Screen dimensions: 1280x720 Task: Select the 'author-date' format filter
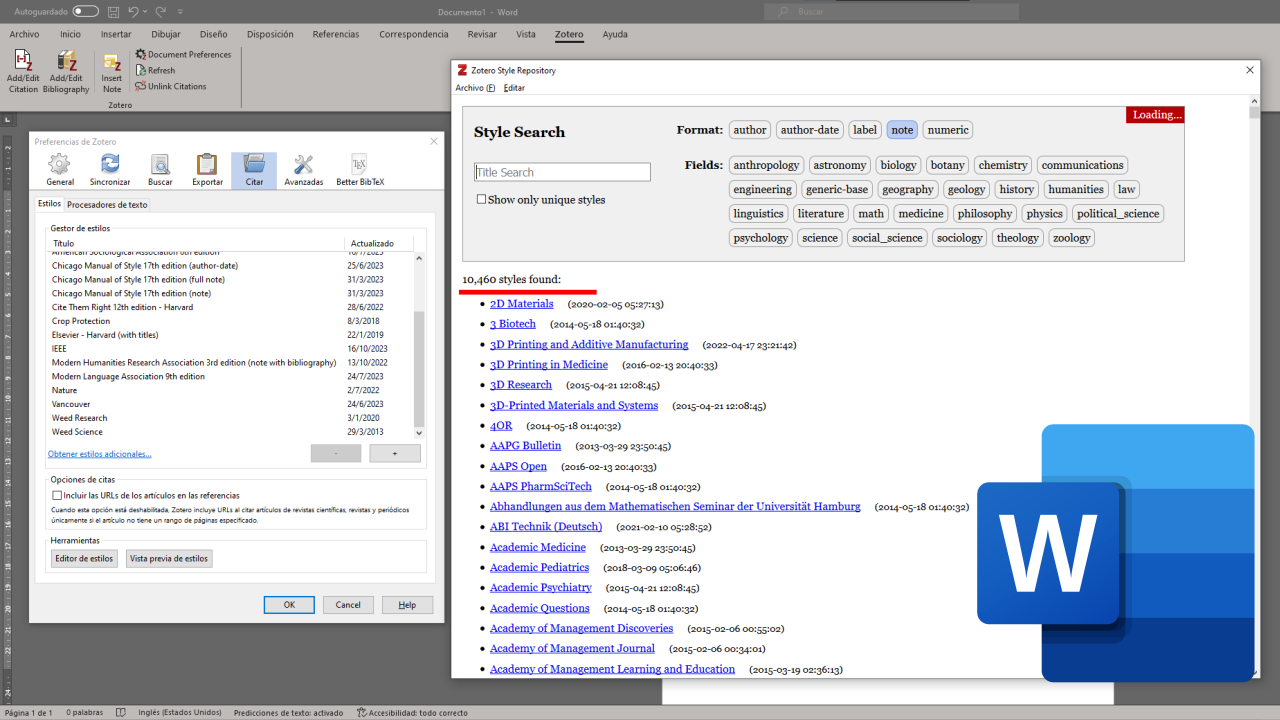tap(809, 130)
